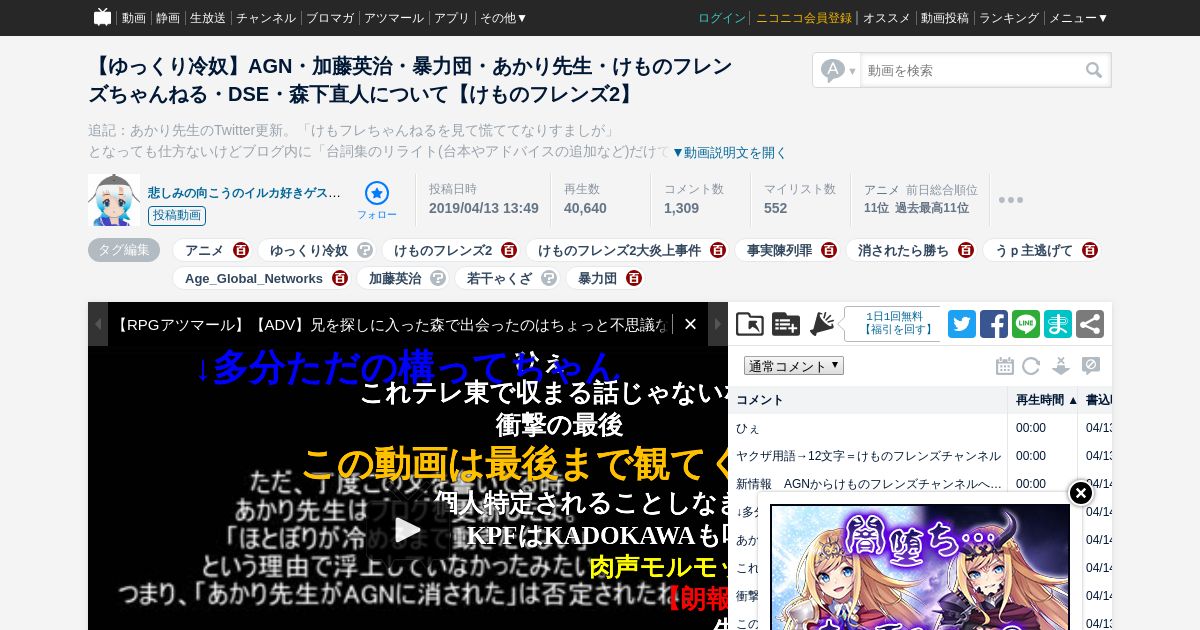This screenshot has height=630, width=1200.
Task: Open 静画 in top navigation
Action: click(x=168, y=18)
